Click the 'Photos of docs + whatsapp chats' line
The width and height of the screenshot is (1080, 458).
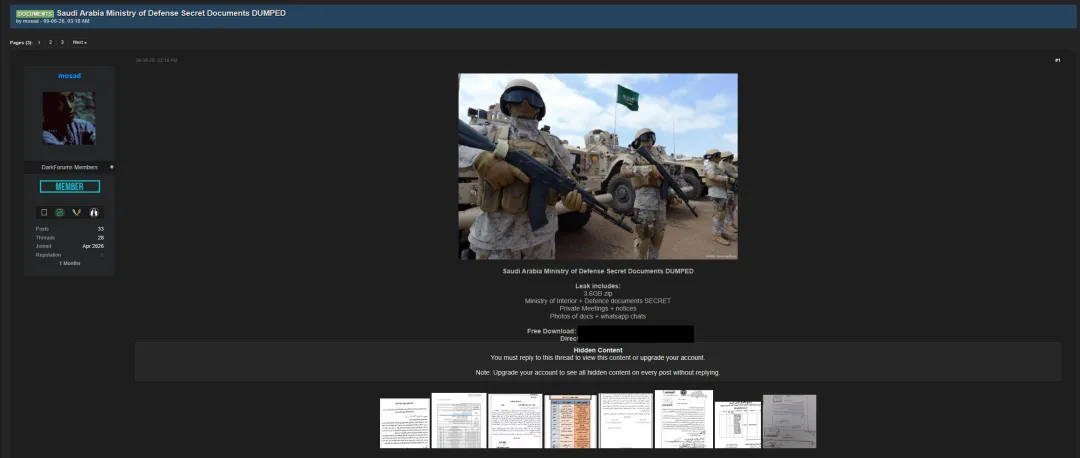click(598, 316)
